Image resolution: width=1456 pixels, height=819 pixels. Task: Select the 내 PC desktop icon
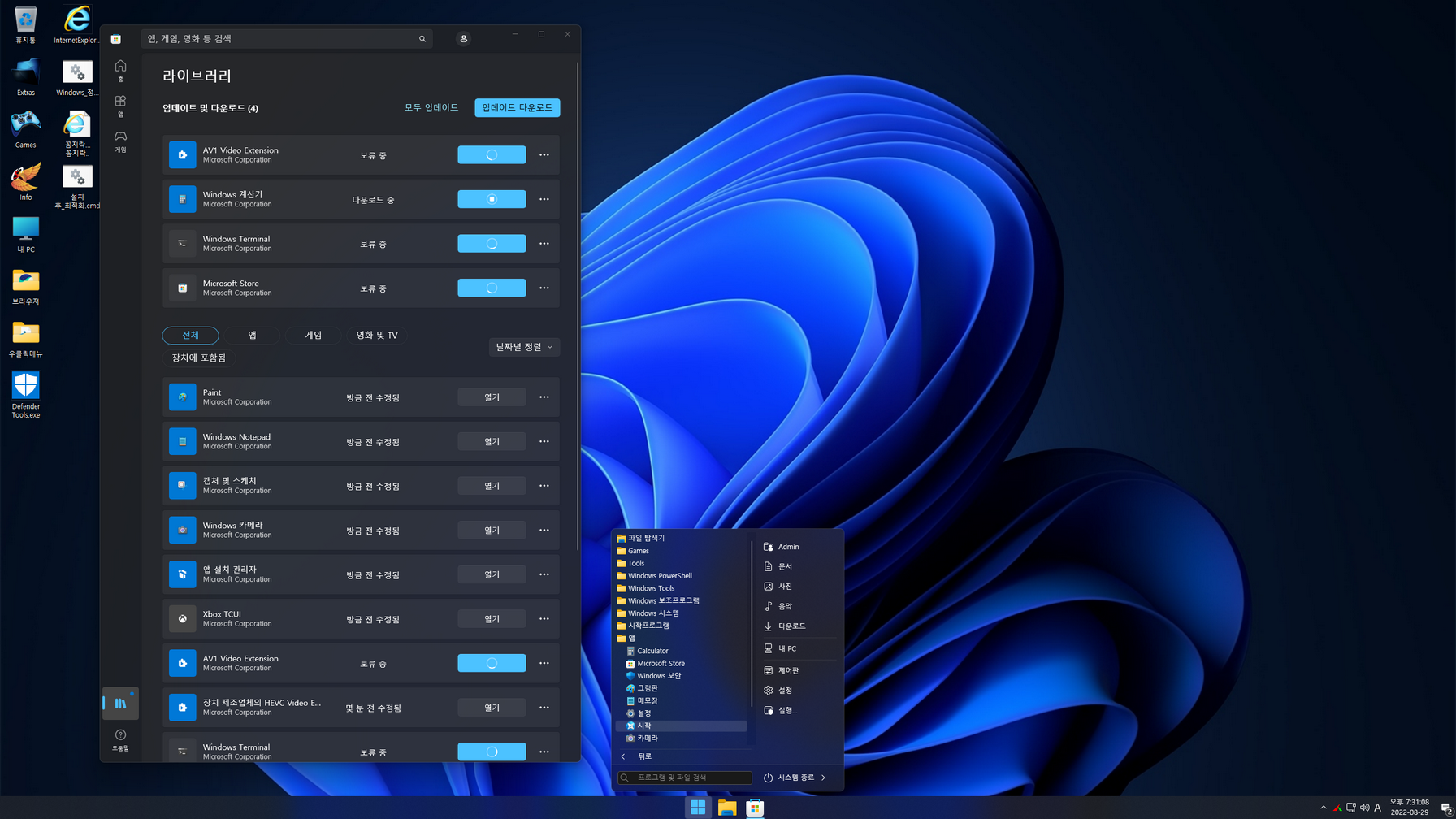26,235
